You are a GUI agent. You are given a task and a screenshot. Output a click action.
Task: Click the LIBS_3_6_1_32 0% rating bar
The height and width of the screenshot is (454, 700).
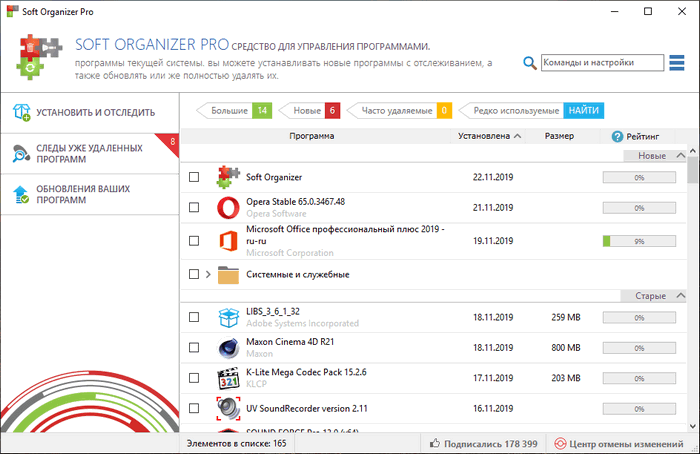(x=639, y=318)
